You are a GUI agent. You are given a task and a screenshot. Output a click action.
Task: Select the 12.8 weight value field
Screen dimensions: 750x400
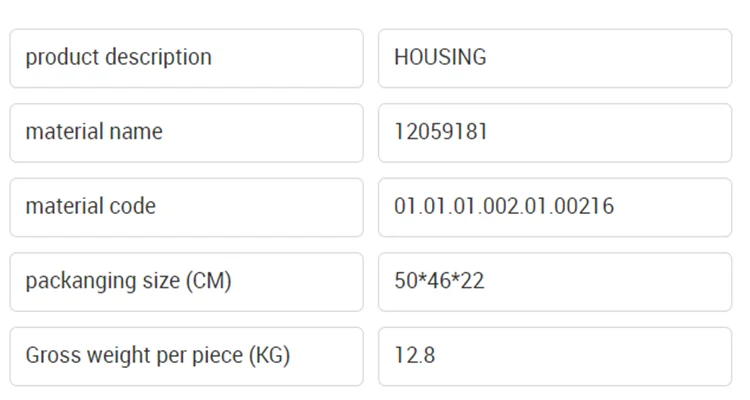(x=554, y=356)
